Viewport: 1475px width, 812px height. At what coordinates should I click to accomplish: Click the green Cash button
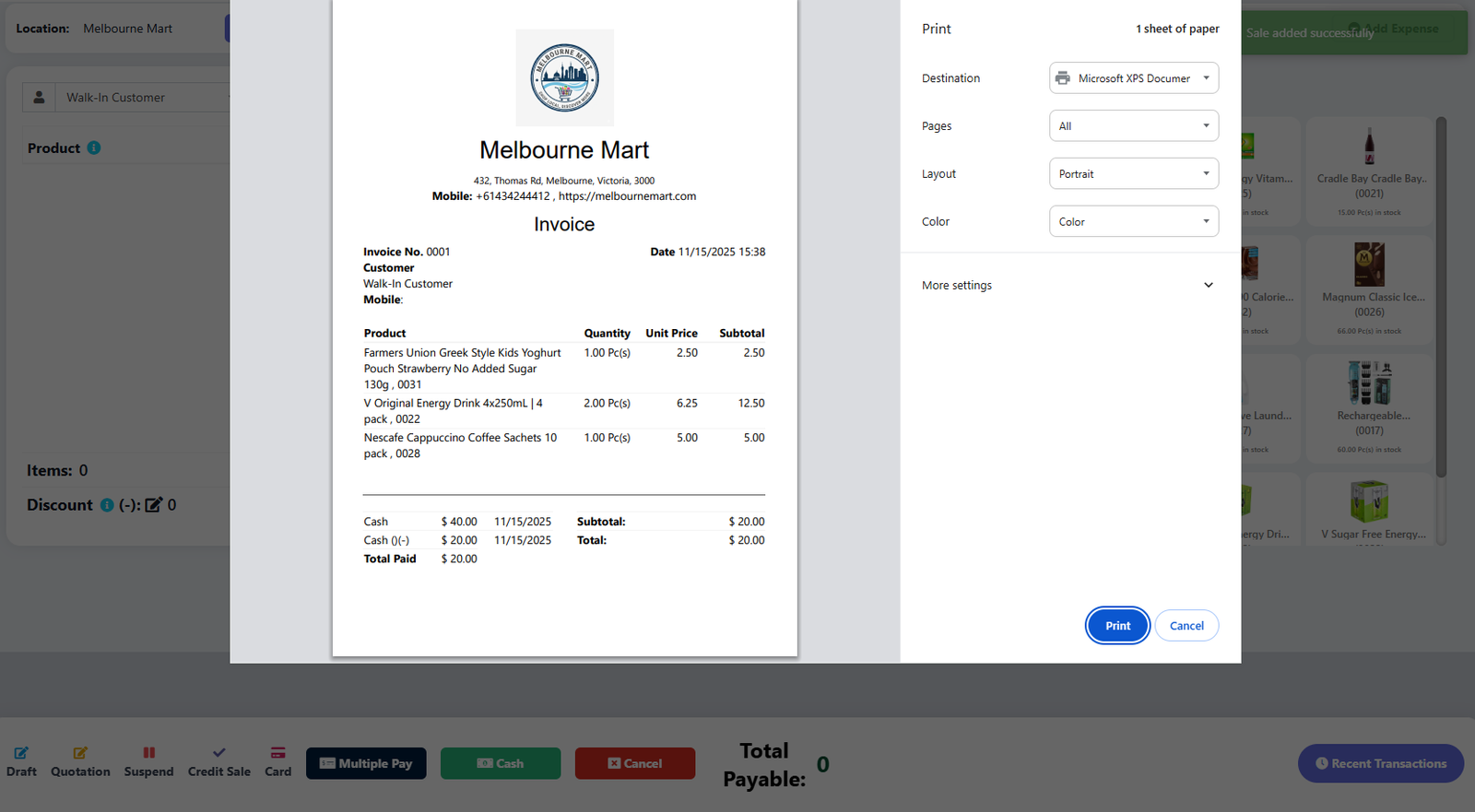coord(501,763)
